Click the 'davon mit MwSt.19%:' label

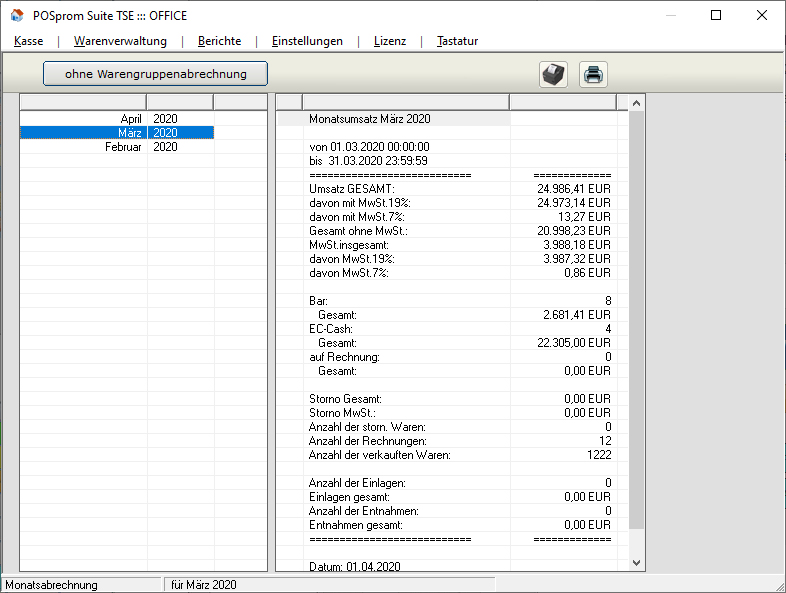pyautogui.click(x=360, y=203)
